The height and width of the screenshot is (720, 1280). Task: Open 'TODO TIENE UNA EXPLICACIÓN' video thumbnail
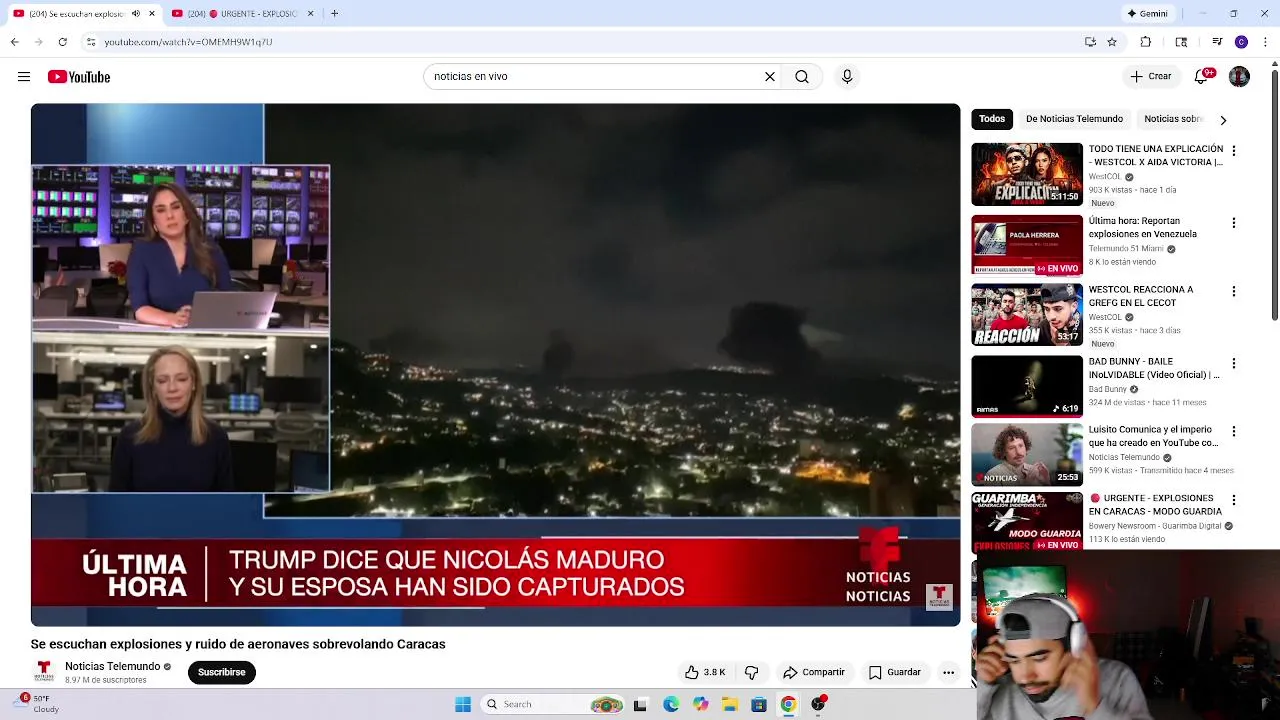tap(1027, 174)
